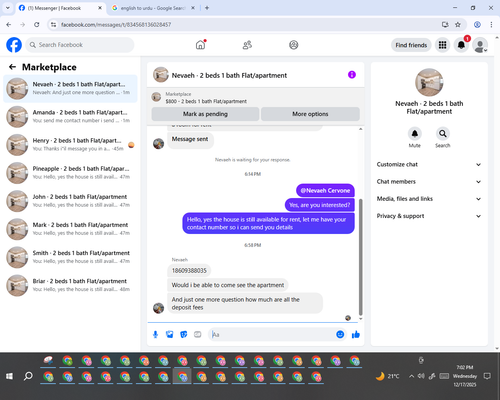Open Amanda conversation in the list
This screenshot has width=500, height=400.
(x=70, y=117)
